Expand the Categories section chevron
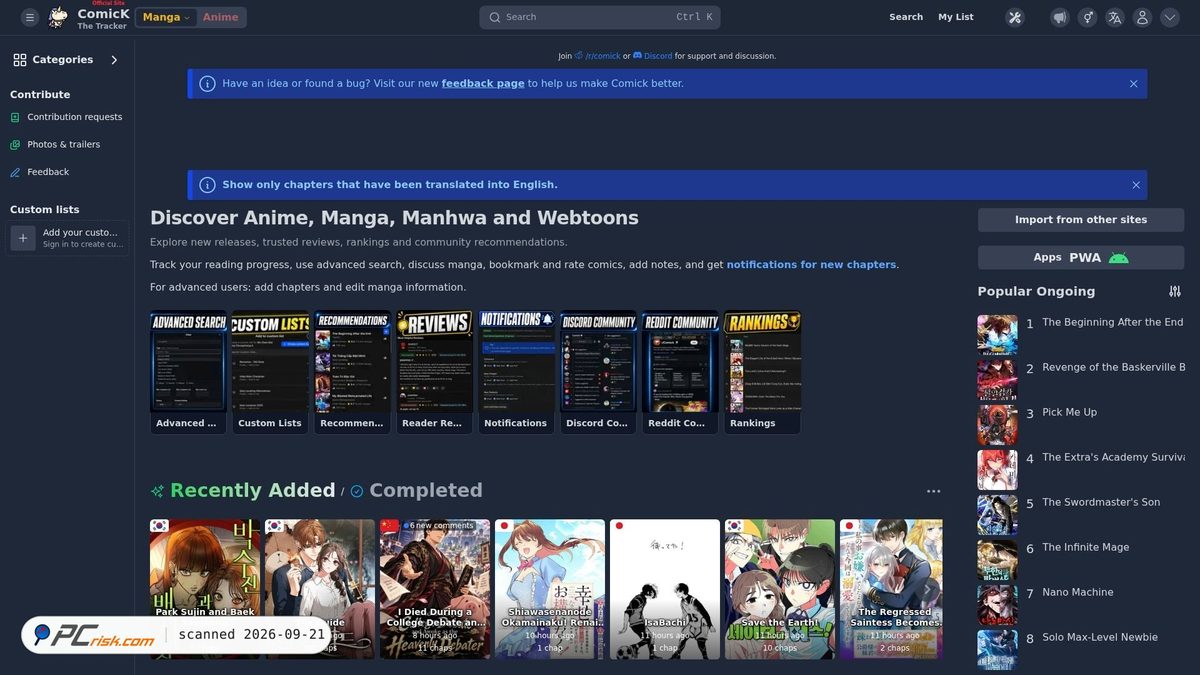The width and height of the screenshot is (1200, 675). click(x=114, y=60)
